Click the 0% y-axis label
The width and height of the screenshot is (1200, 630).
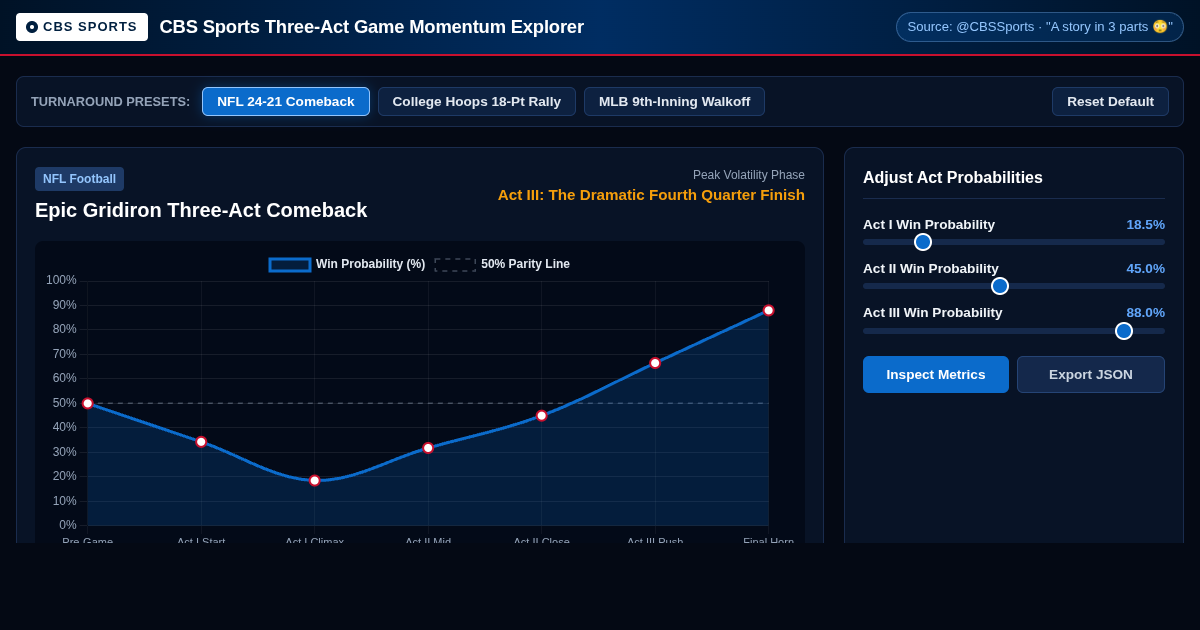point(67,525)
